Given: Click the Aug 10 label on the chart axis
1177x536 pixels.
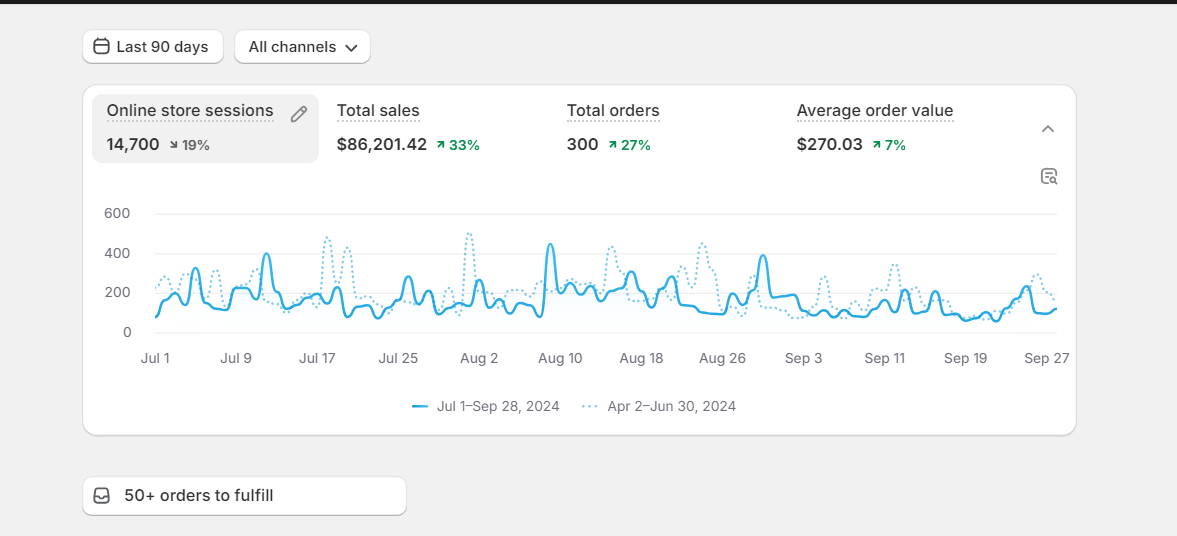Looking at the screenshot, I should [x=560, y=358].
